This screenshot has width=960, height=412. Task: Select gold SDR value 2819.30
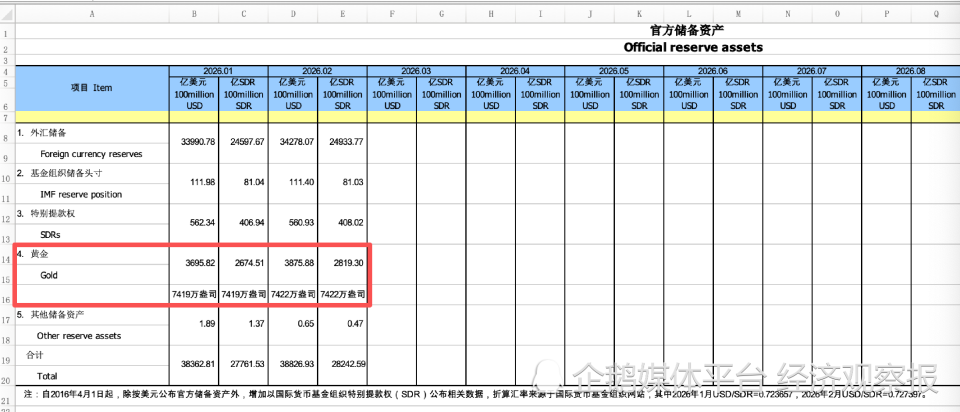[x=344, y=264]
